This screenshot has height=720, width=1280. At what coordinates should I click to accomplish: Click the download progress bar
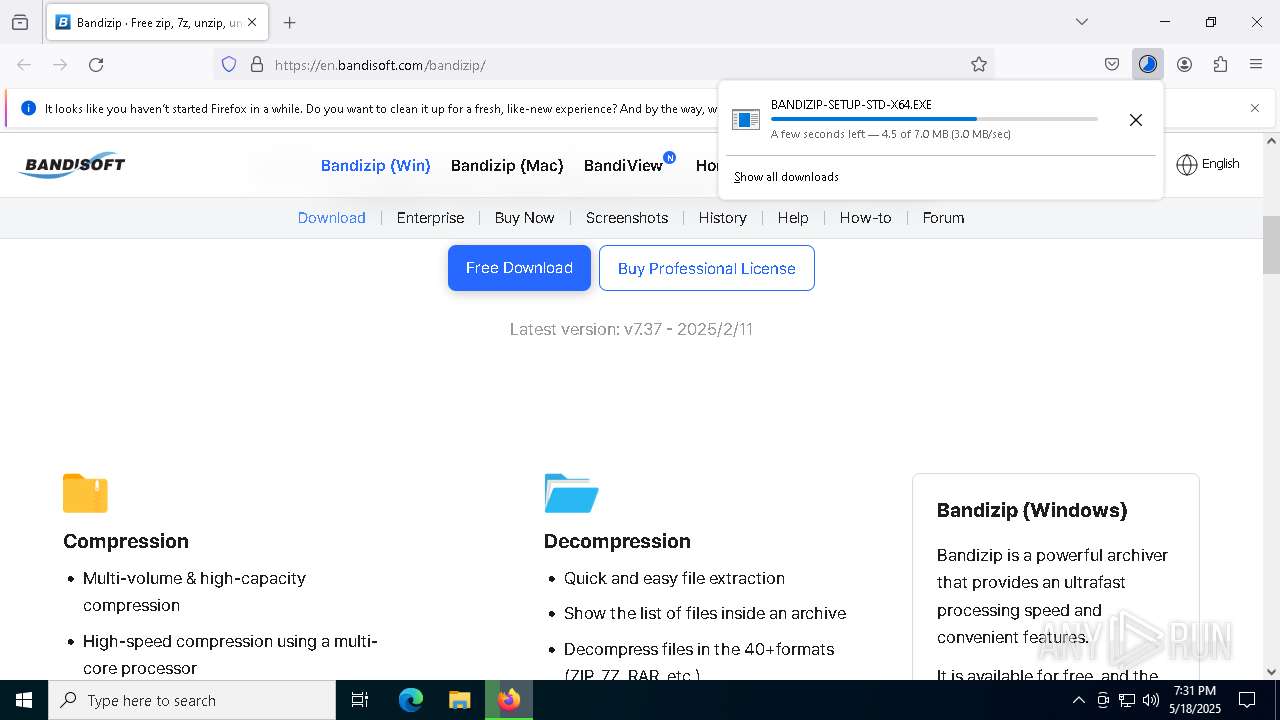coord(934,119)
